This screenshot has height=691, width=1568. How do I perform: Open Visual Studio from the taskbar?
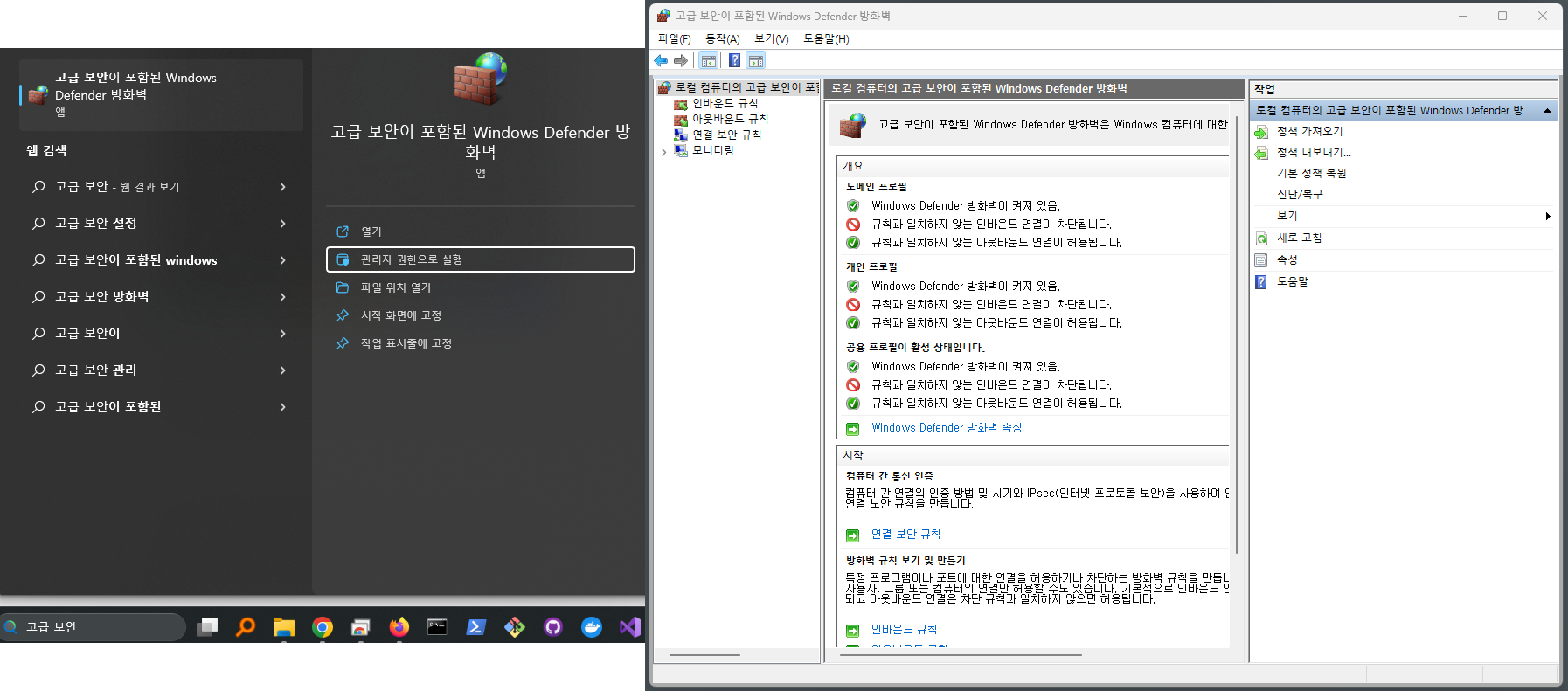(630, 627)
